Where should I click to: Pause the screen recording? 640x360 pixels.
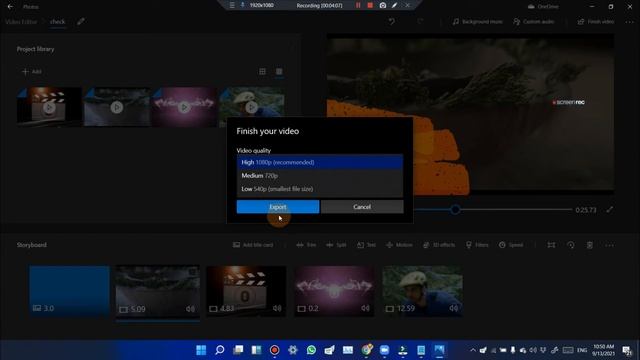point(358,5)
